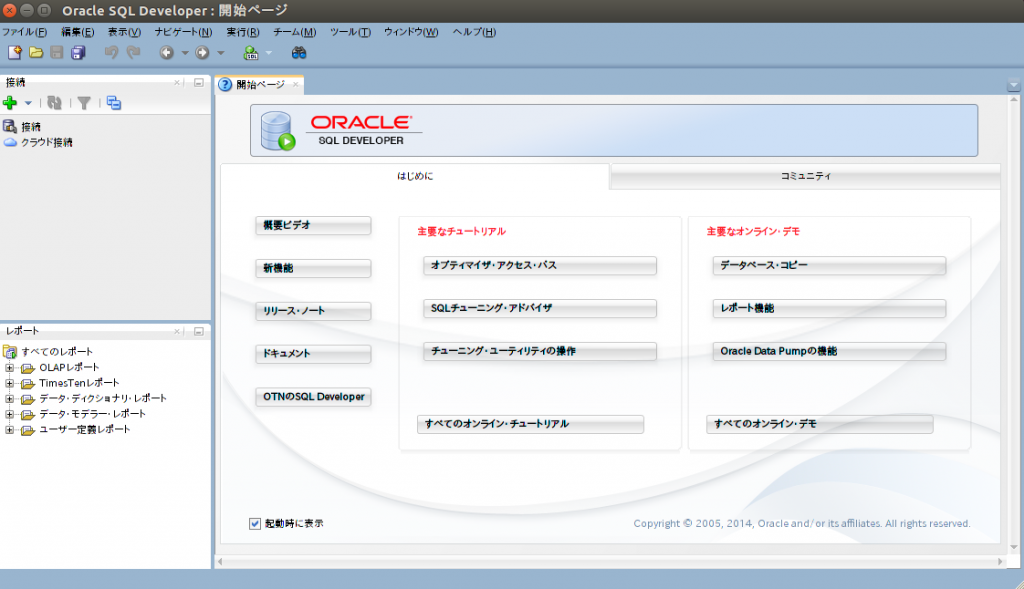
Task: Open チューニング・ユーティリティの操作 tutorial
Action: pos(540,351)
